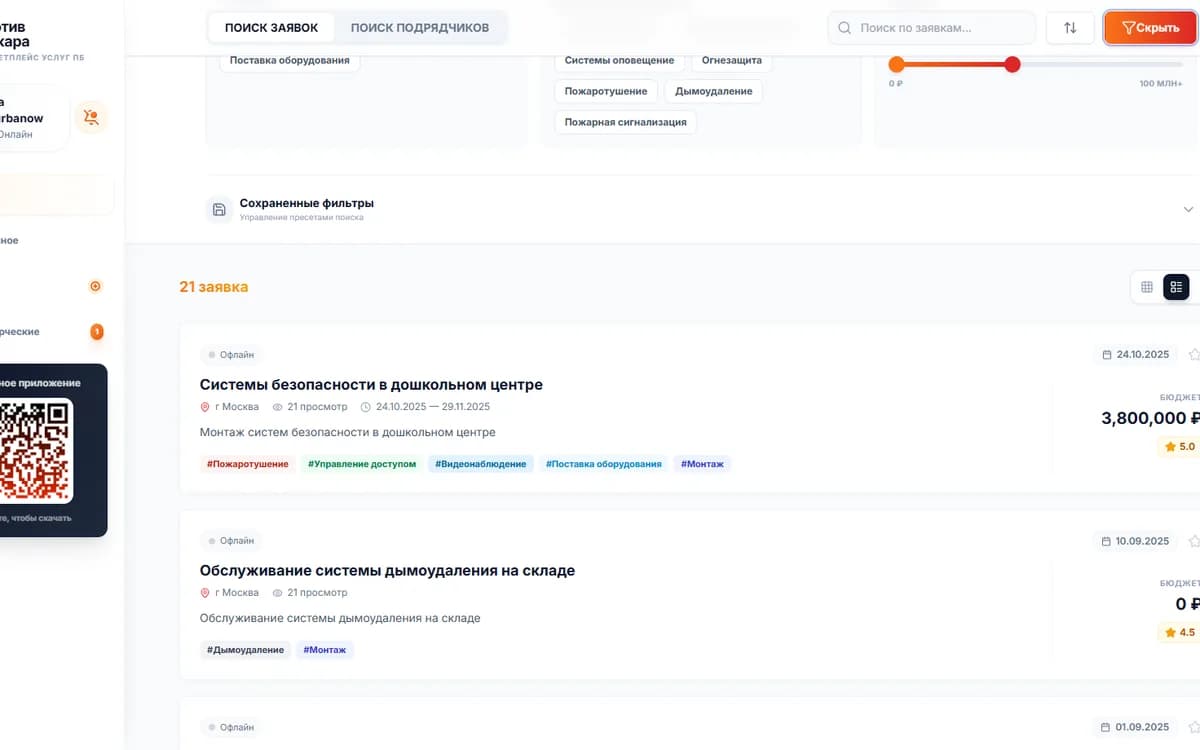Viewport: 1200px width, 750px height.
Task: Click #Дымоудаление tag on warehouse request
Action: tap(246, 650)
